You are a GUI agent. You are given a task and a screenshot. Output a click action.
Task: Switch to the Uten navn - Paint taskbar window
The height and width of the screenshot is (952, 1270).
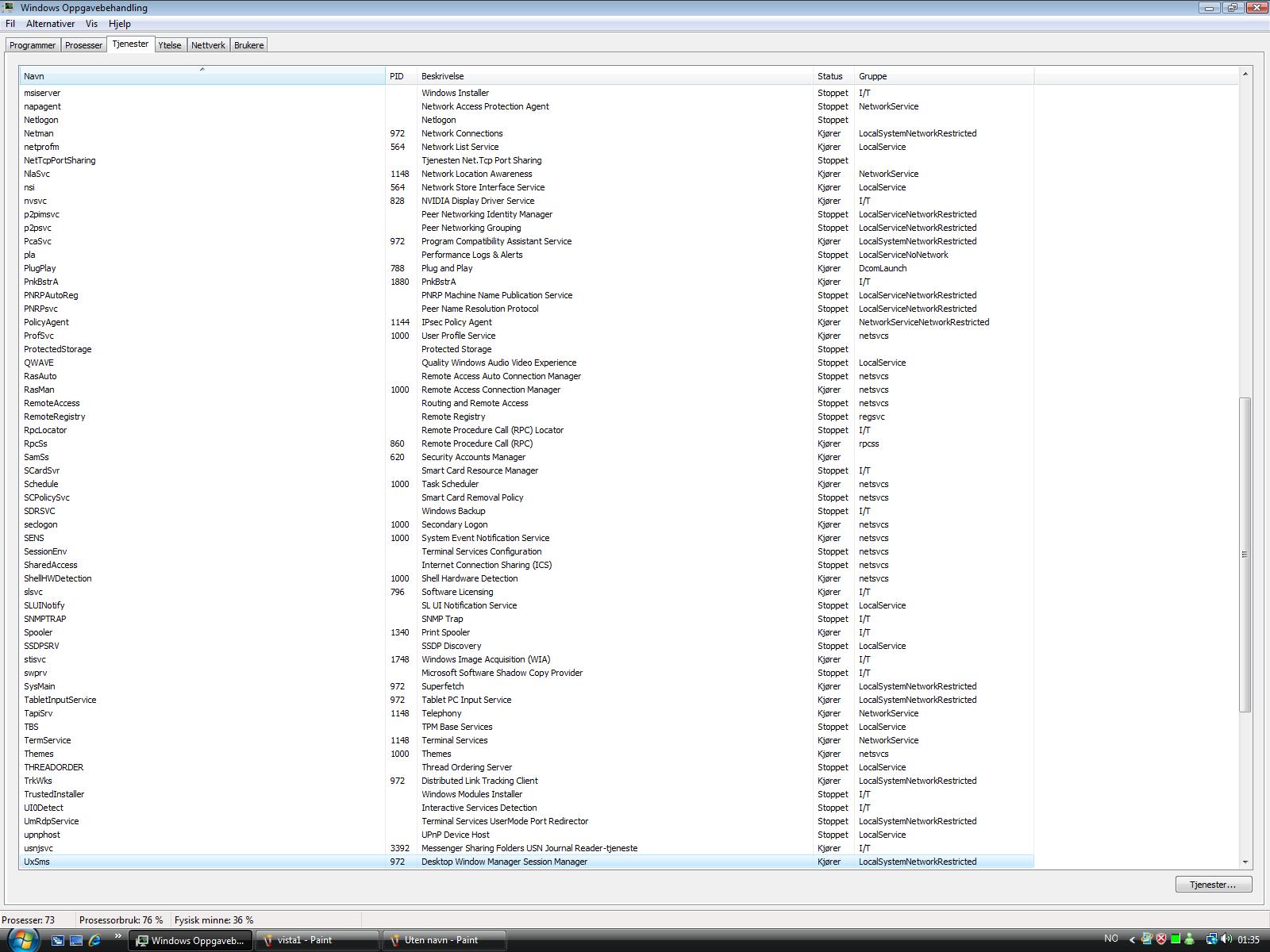coord(444,940)
